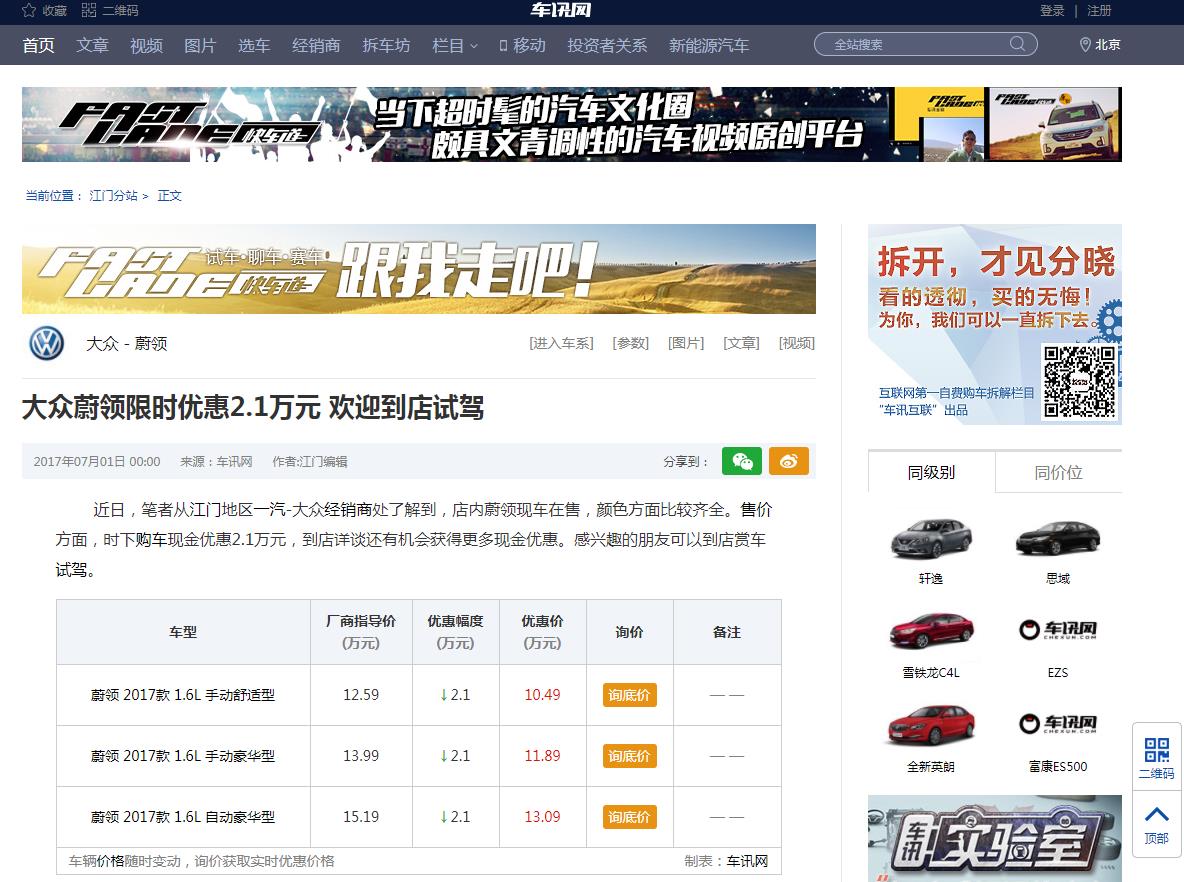Switch to the 同价位 tab

click(1059, 473)
